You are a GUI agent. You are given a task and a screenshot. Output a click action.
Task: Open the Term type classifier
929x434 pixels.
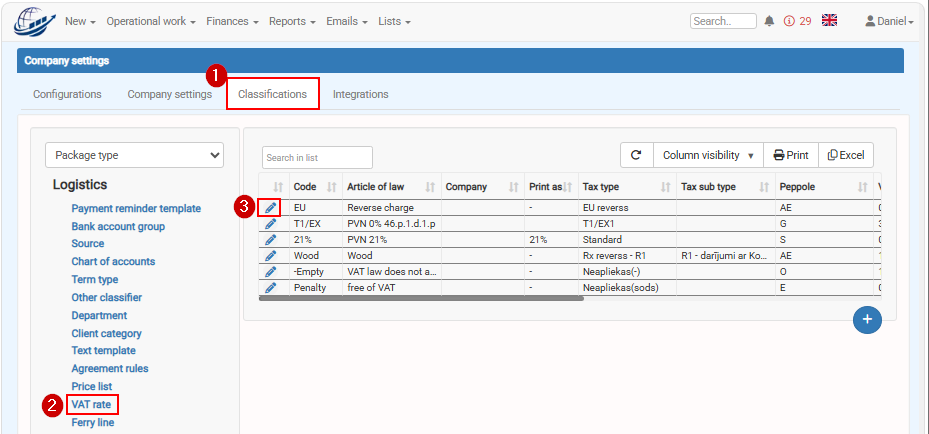pyautogui.click(x=95, y=279)
